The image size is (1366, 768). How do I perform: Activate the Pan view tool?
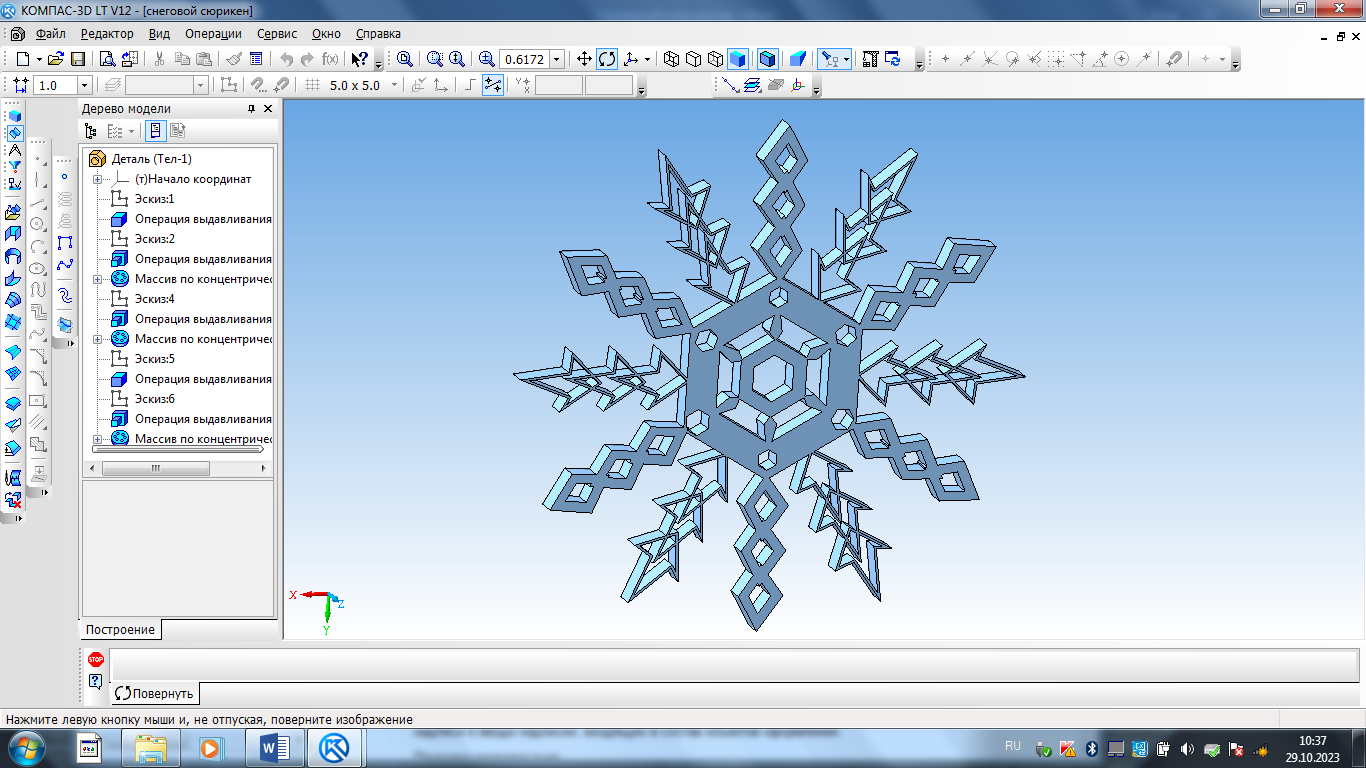pos(585,59)
